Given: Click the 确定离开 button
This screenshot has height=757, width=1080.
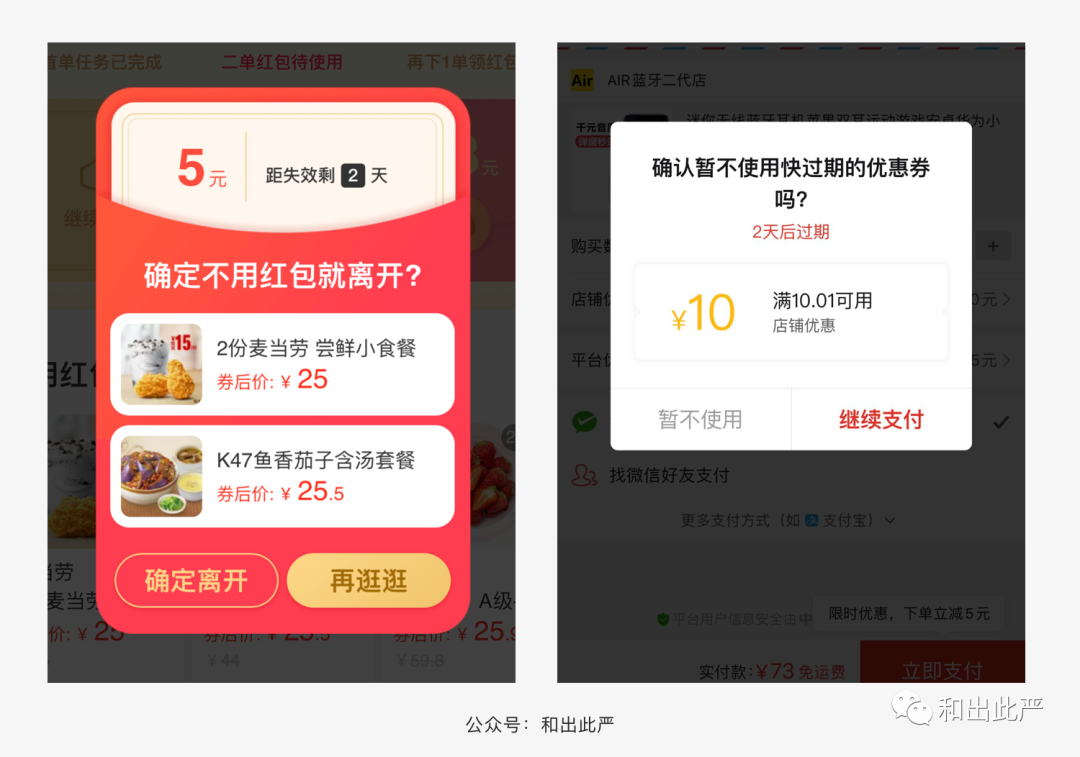Looking at the screenshot, I should [196, 581].
